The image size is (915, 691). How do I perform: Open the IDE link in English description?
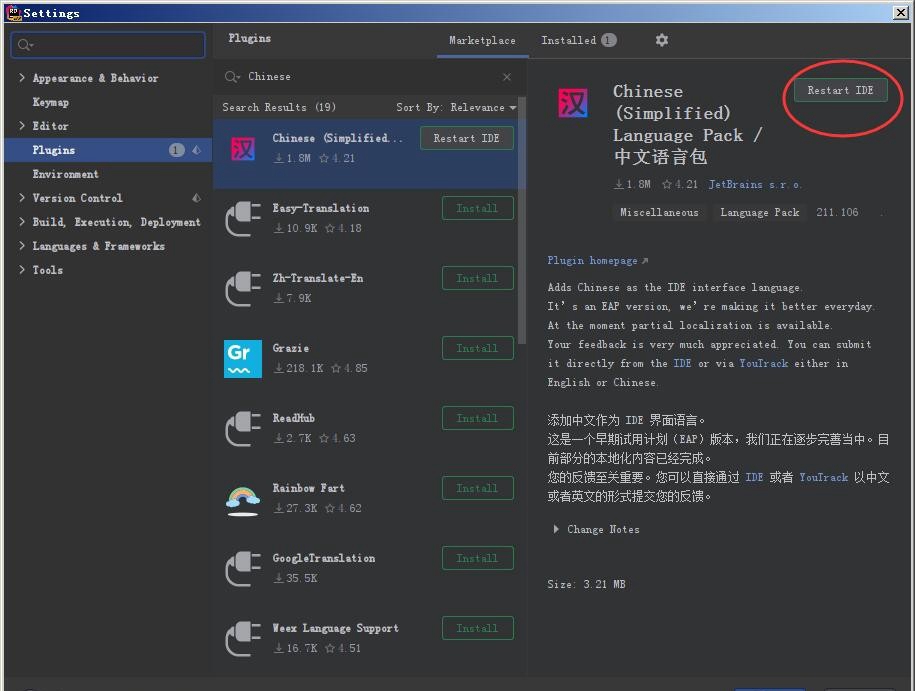coord(682,363)
